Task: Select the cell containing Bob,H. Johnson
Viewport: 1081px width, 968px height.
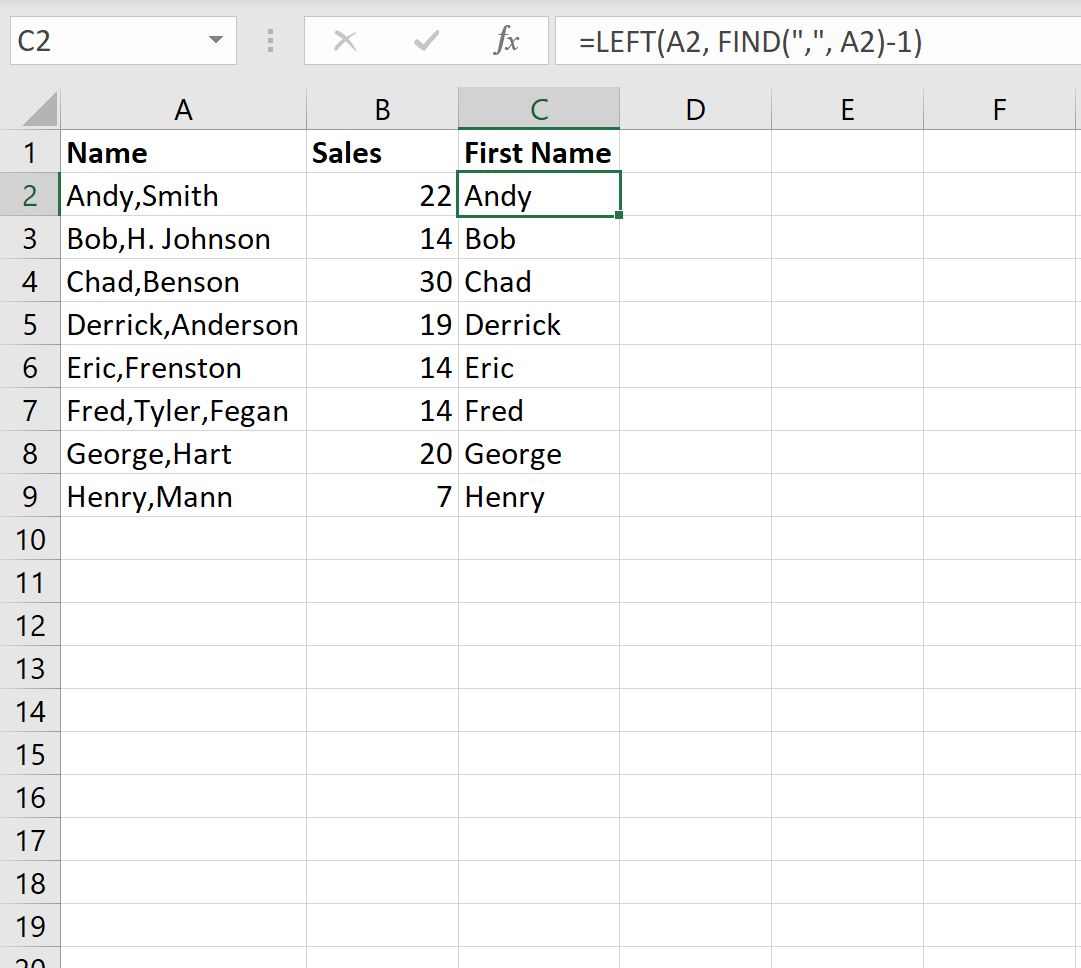Action: point(183,239)
